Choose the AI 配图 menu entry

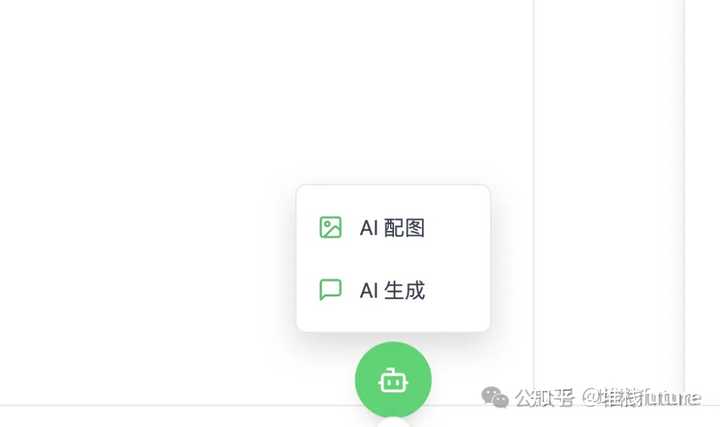click(393, 228)
